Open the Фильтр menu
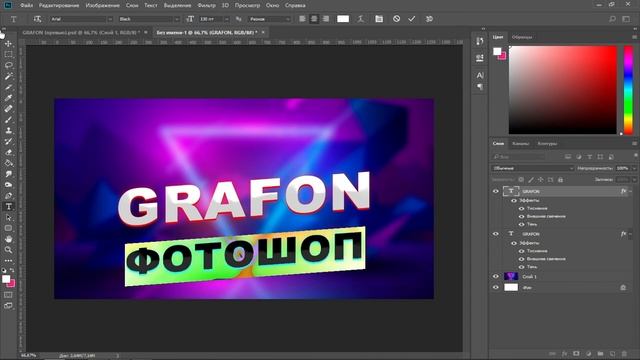640x360 pixels. pos(207,5)
